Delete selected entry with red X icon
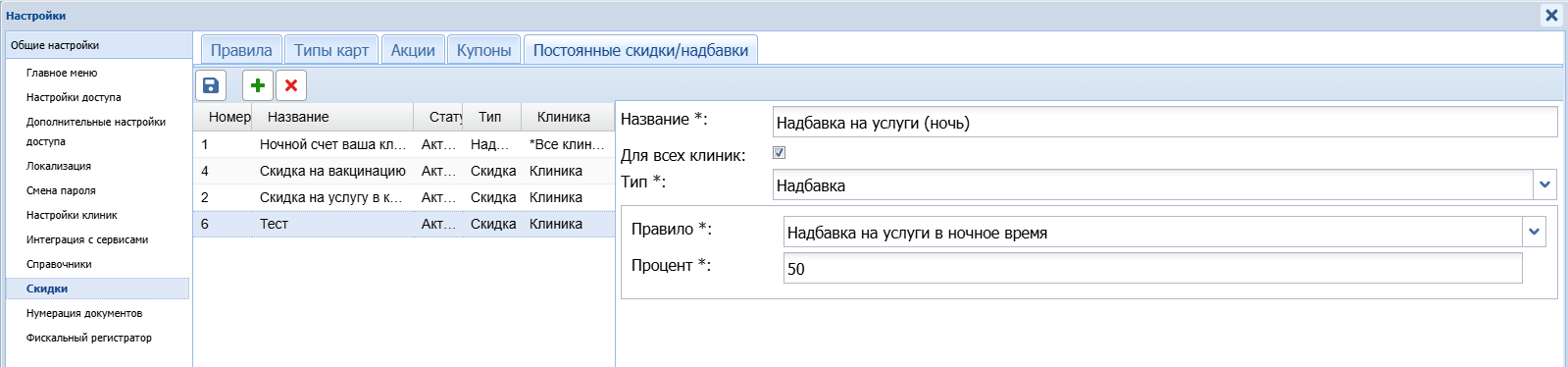 point(291,85)
